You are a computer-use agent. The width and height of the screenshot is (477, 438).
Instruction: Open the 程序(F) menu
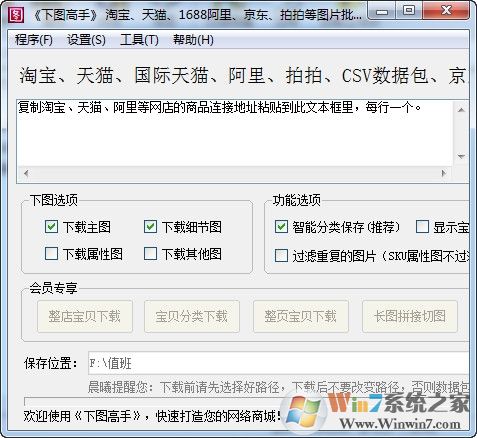pos(34,40)
